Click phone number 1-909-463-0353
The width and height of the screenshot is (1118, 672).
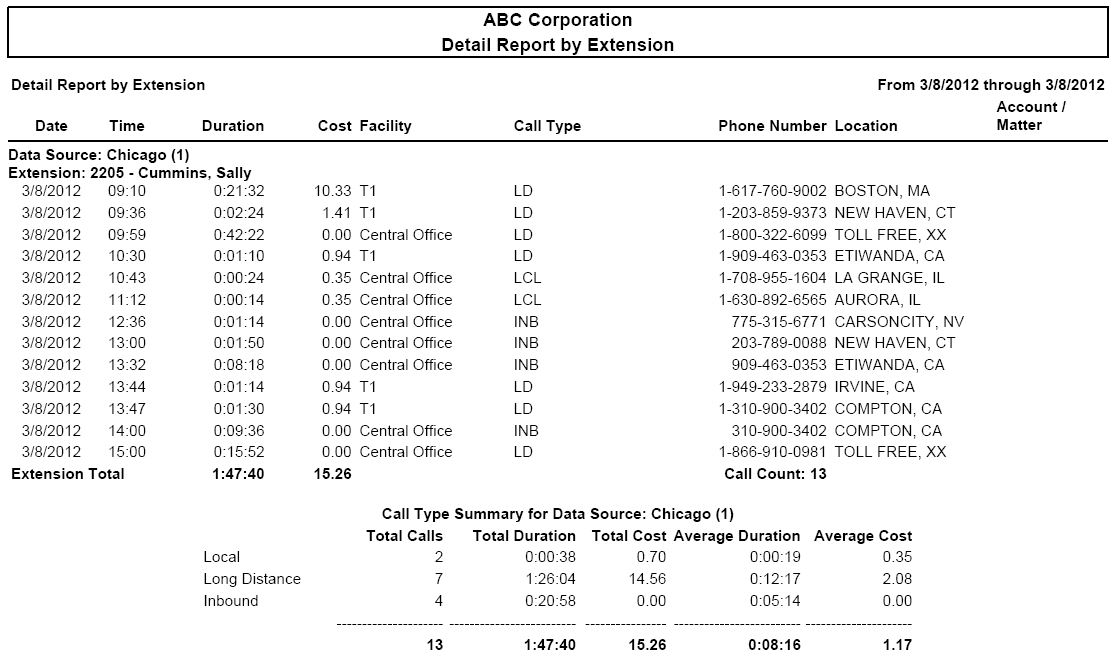coord(772,256)
